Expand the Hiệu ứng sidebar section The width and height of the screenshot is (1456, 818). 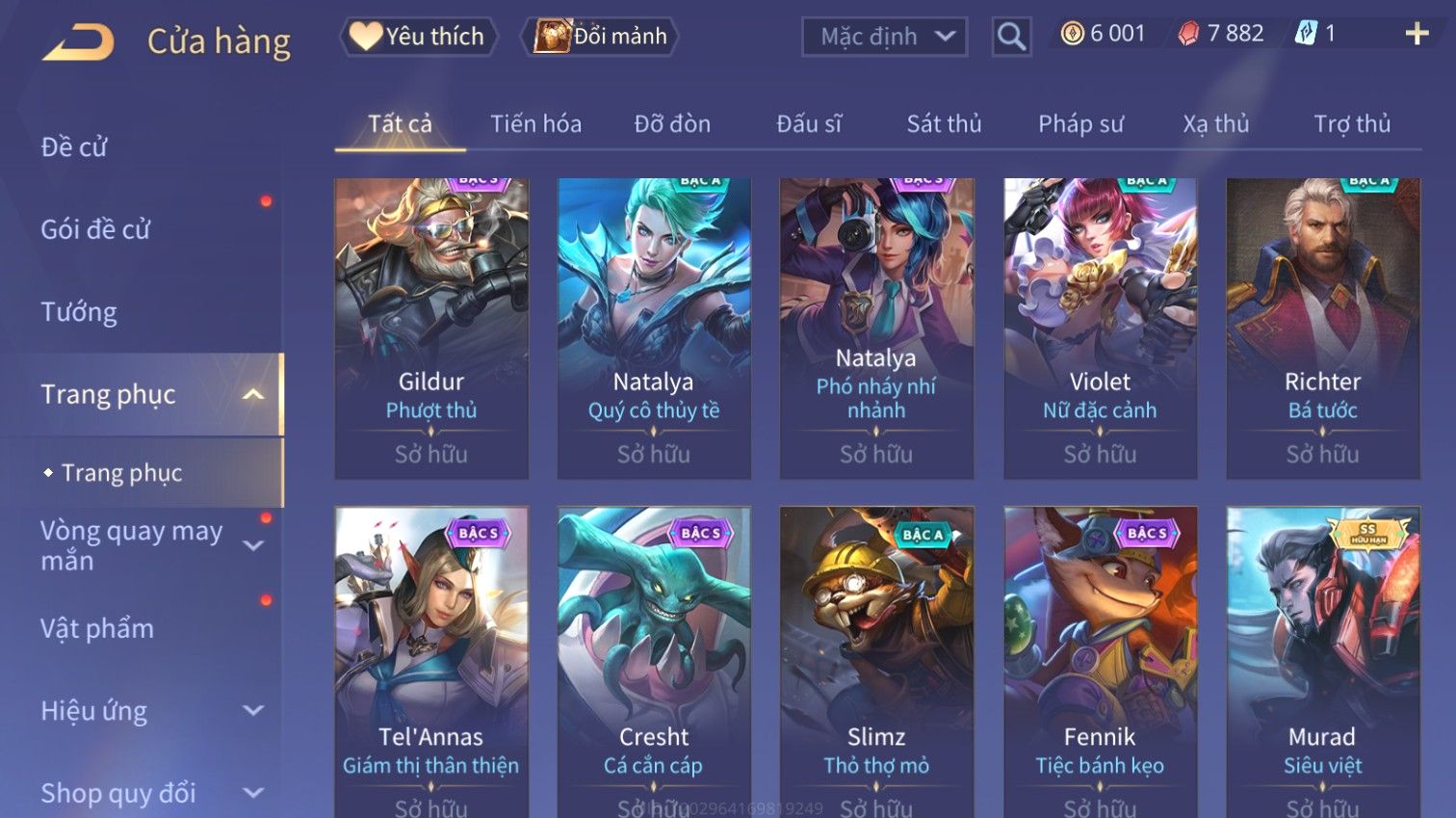click(253, 710)
